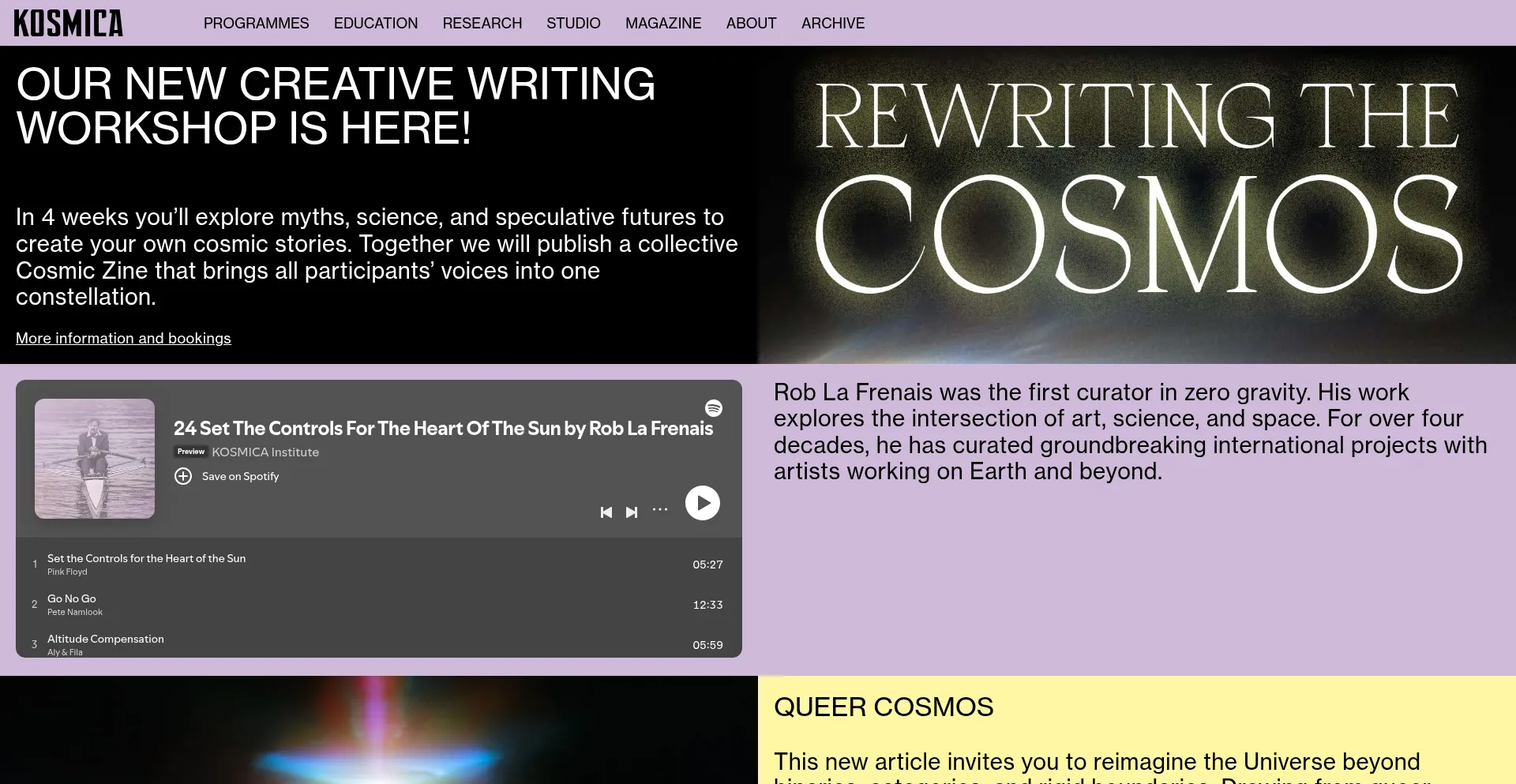Play track Set the Controls for the Heart of the Sun

click(146, 559)
